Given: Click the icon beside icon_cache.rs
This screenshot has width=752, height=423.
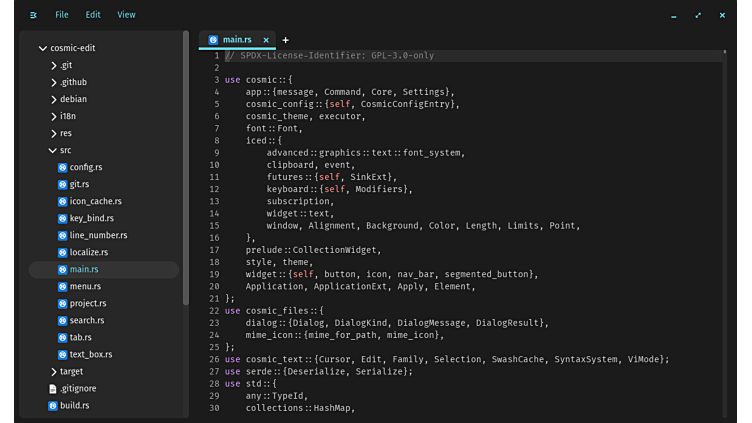Looking at the screenshot, I should pyautogui.click(x=62, y=202).
